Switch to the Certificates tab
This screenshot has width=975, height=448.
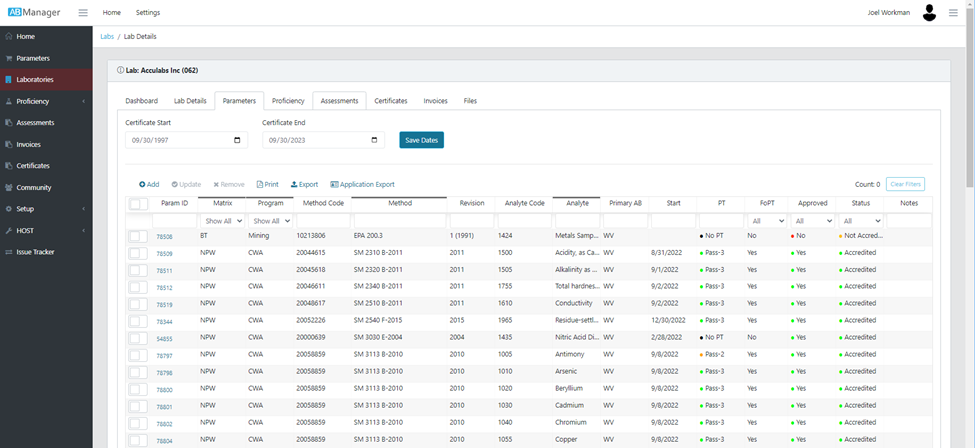pyautogui.click(x=390, y=101)
